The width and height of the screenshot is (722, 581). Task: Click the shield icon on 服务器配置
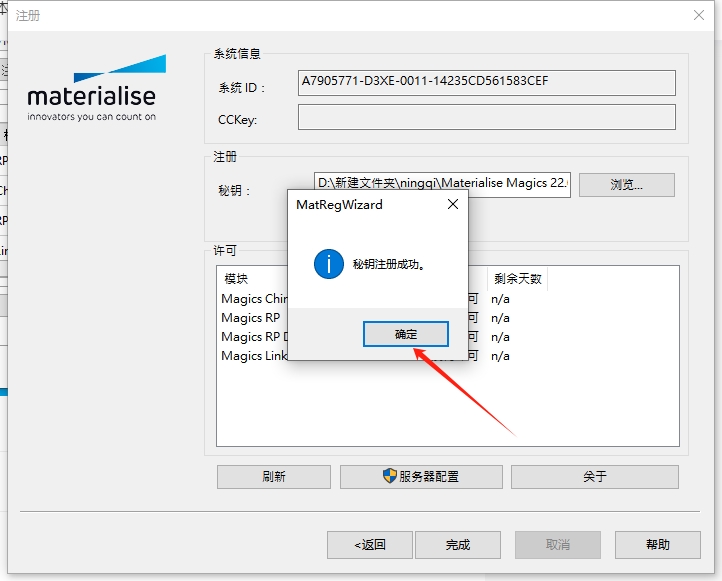pyautogui.click(x=390, y=476)
